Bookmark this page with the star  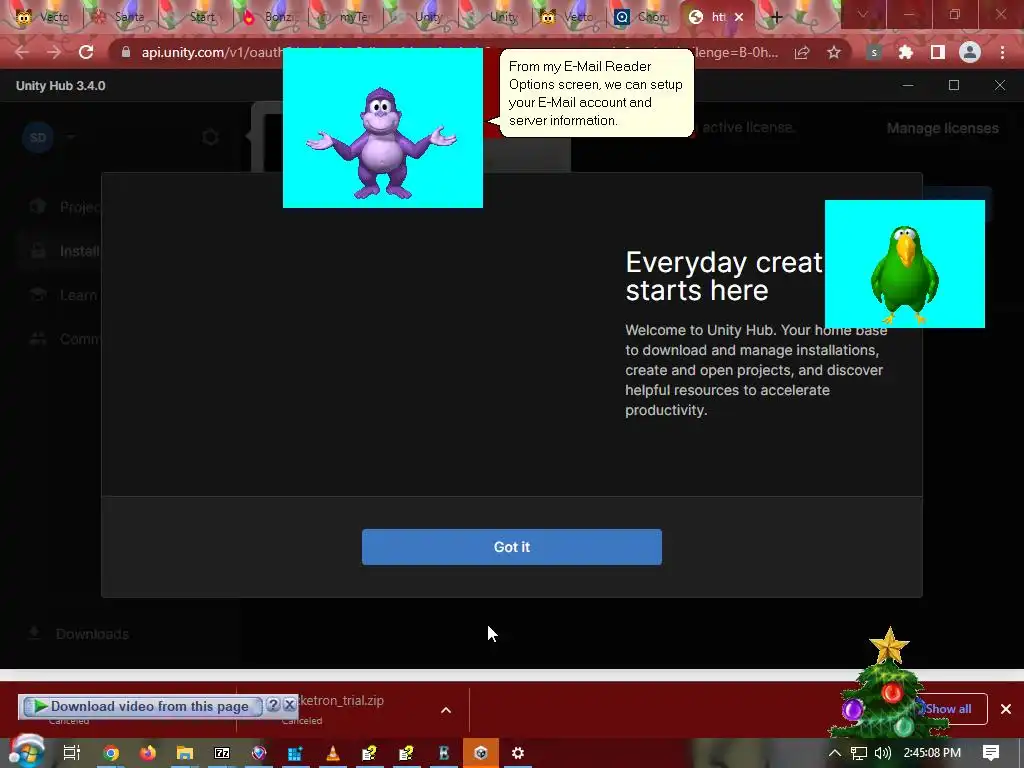pos(834,52)
